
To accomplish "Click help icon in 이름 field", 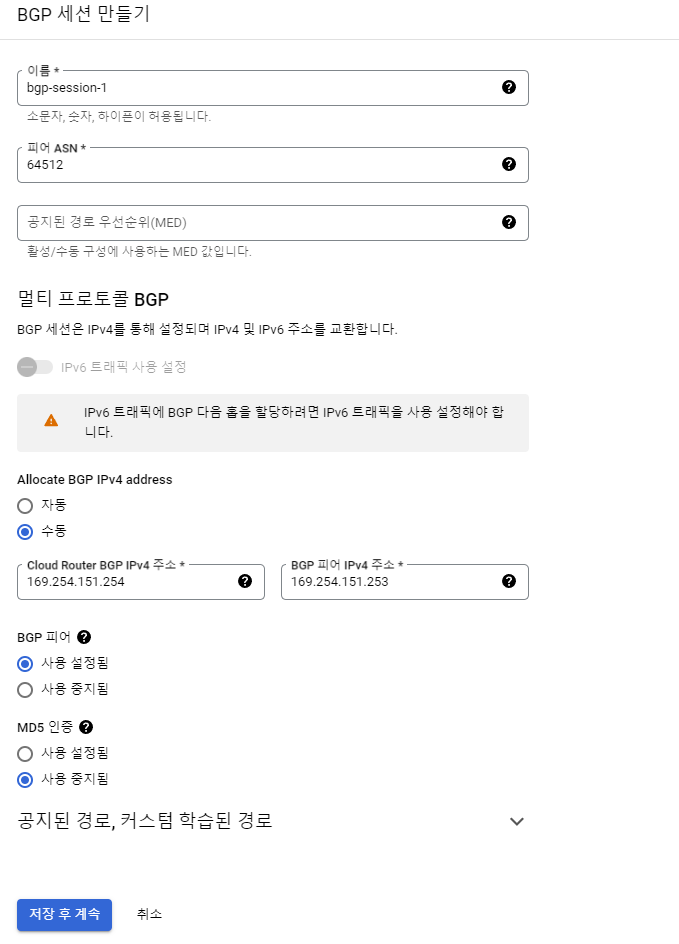I will click(x=509, y=87).
